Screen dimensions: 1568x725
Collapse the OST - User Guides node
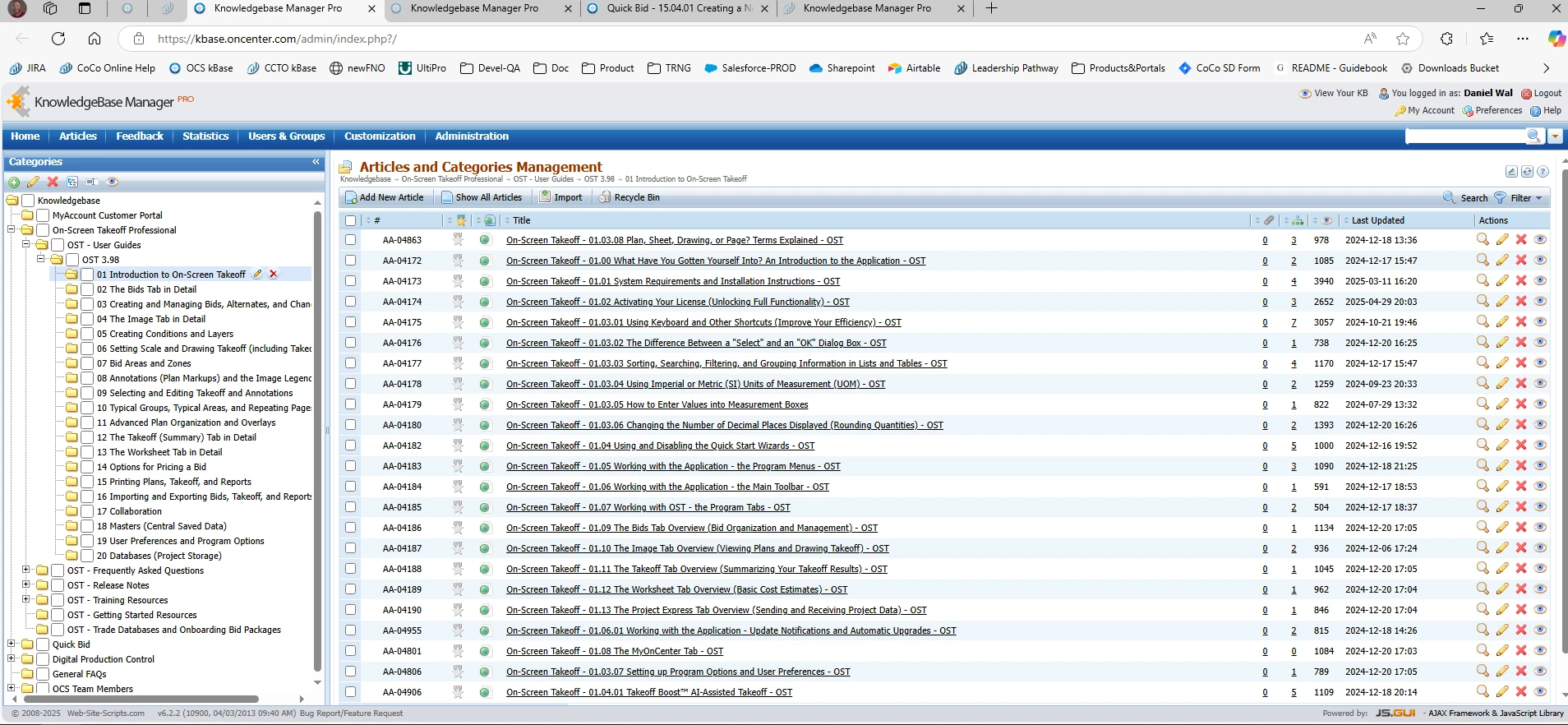pos(26,244)
